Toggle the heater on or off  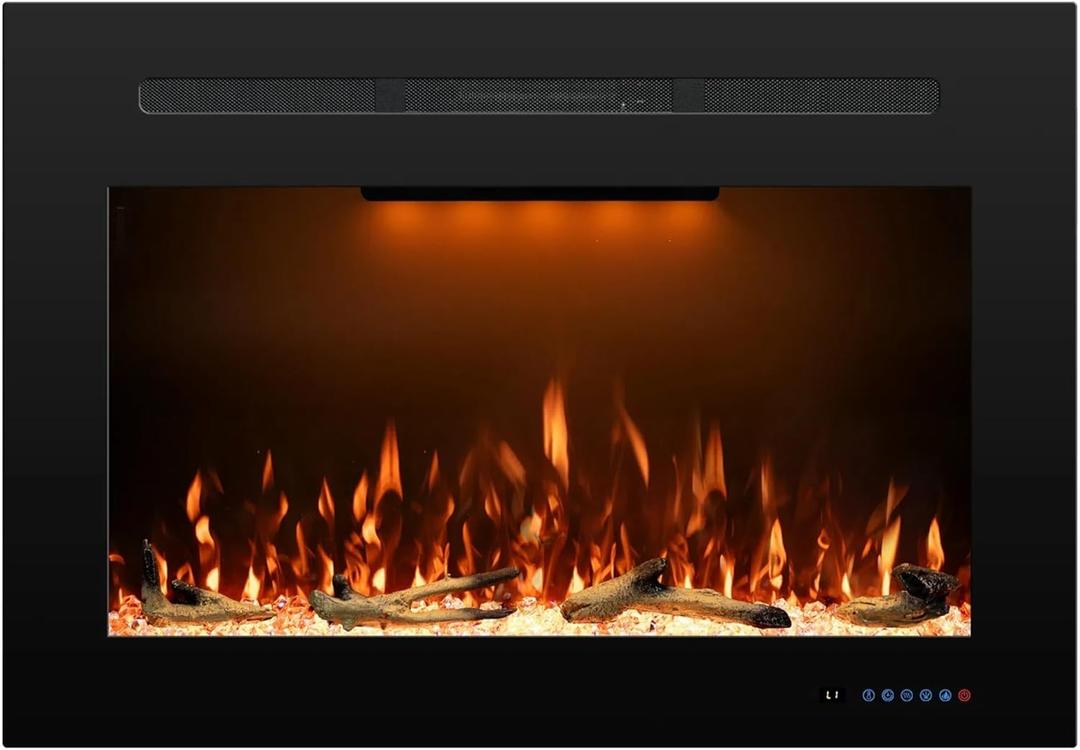pyautogui.click(x=964, y=695)
